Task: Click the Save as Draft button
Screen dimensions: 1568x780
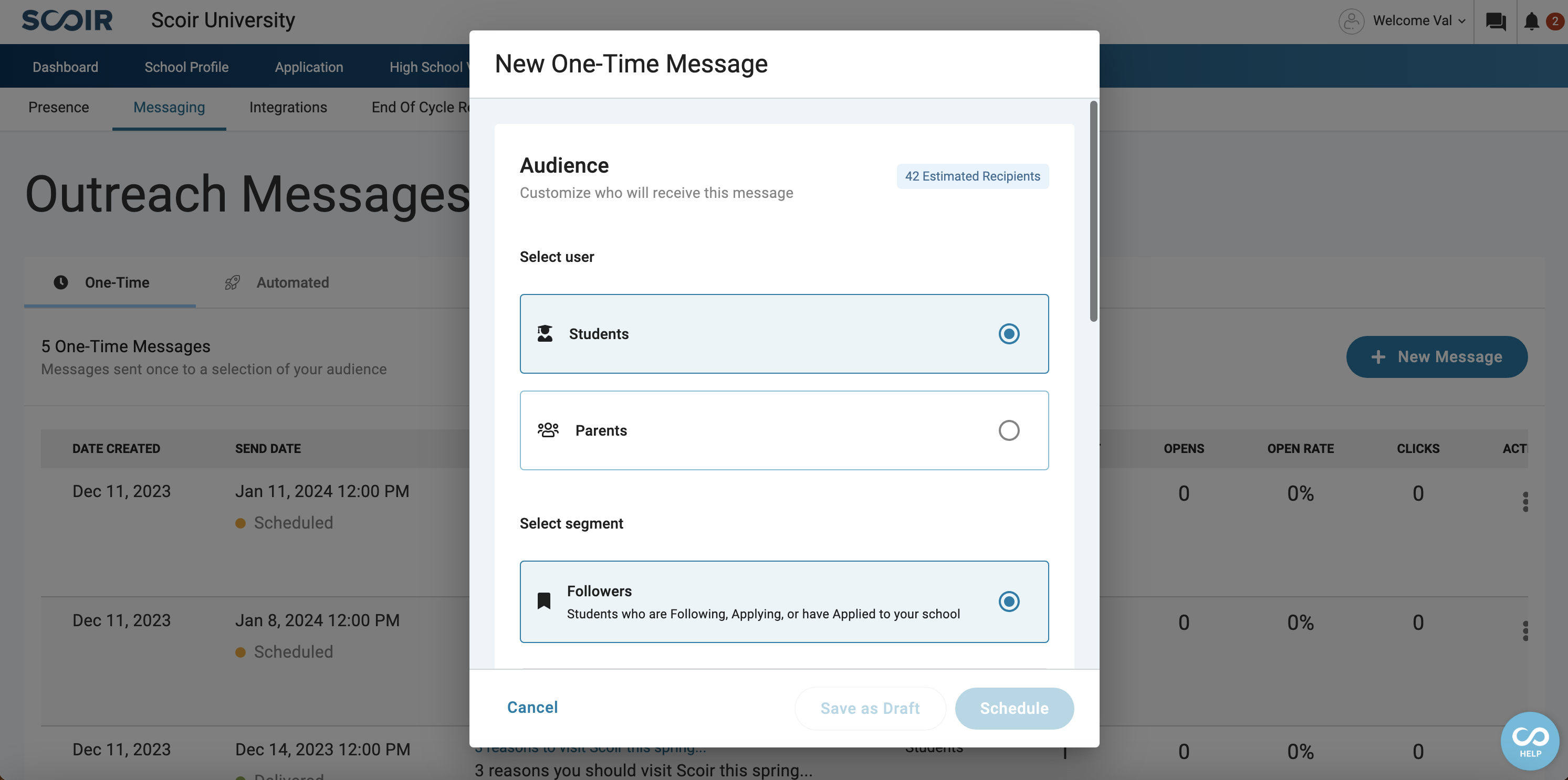Action: pyautogui.click(x=870, y=707)
